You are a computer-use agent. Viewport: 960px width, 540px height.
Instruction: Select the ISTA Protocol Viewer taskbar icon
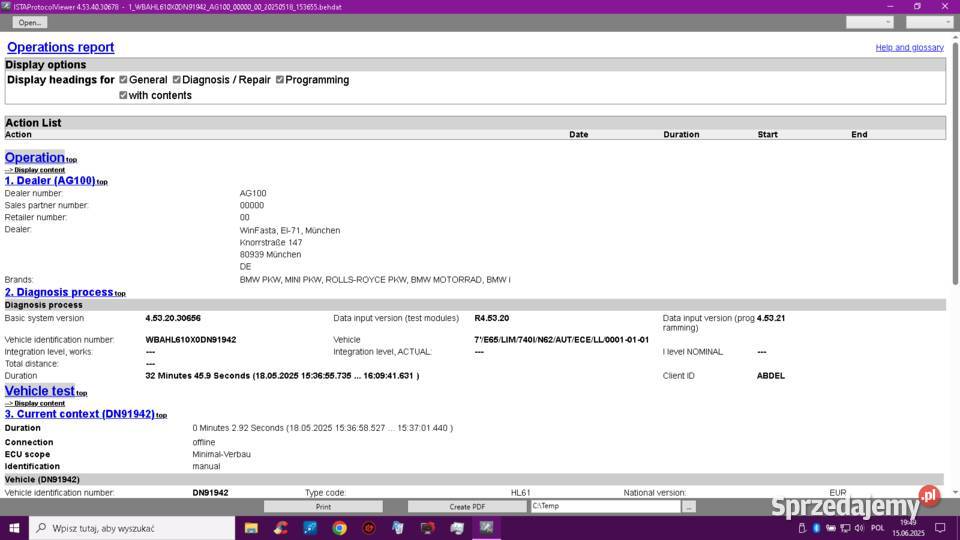(487, 527)
